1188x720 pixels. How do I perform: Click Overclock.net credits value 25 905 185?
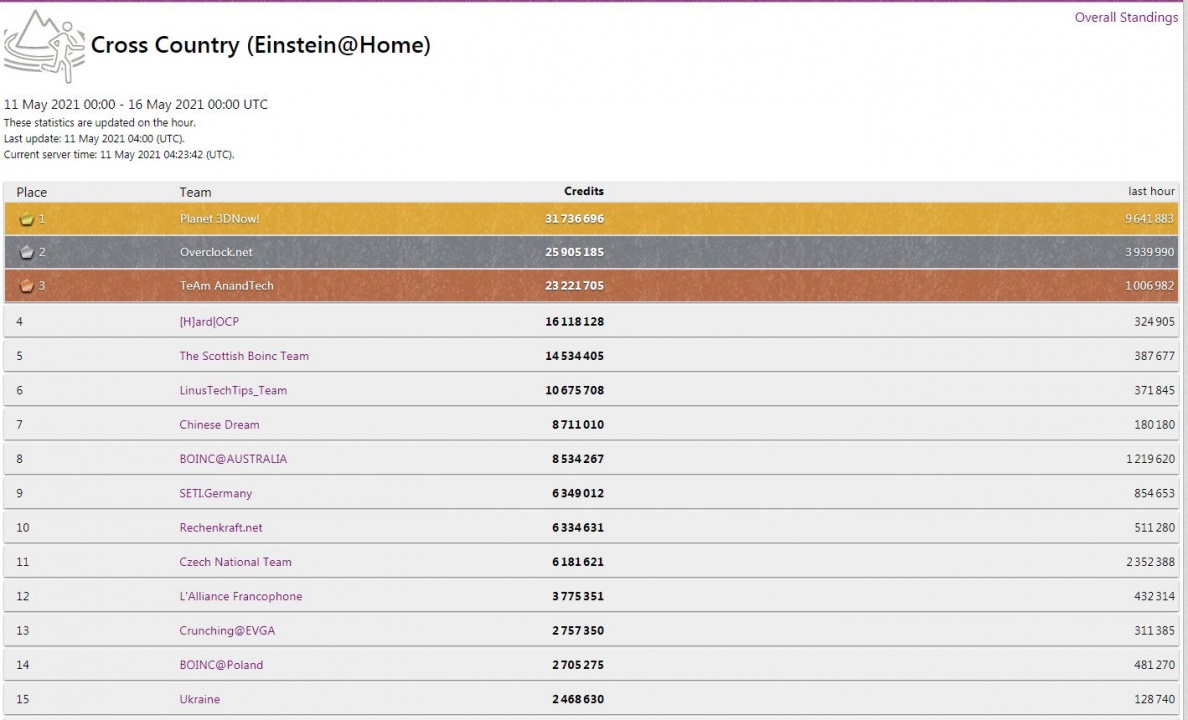pos(574,252)
